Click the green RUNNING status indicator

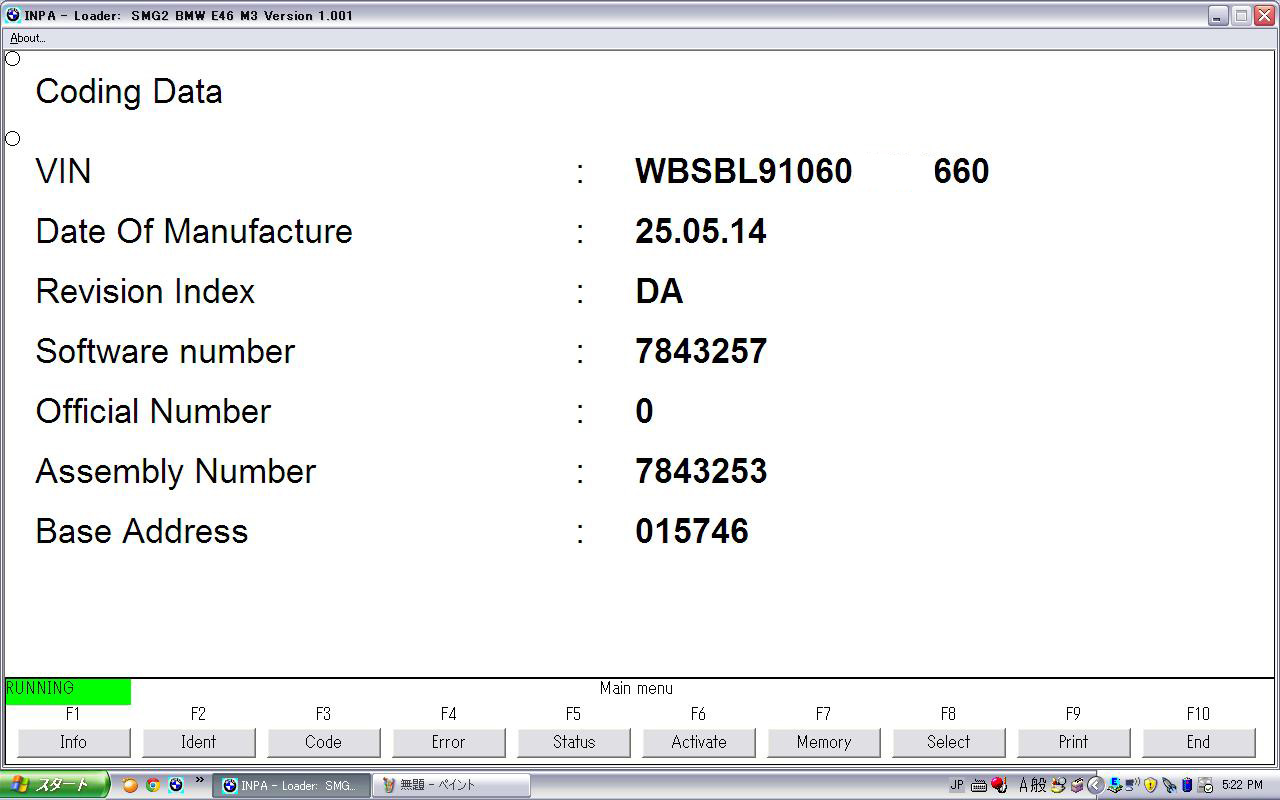pos(68,691)
